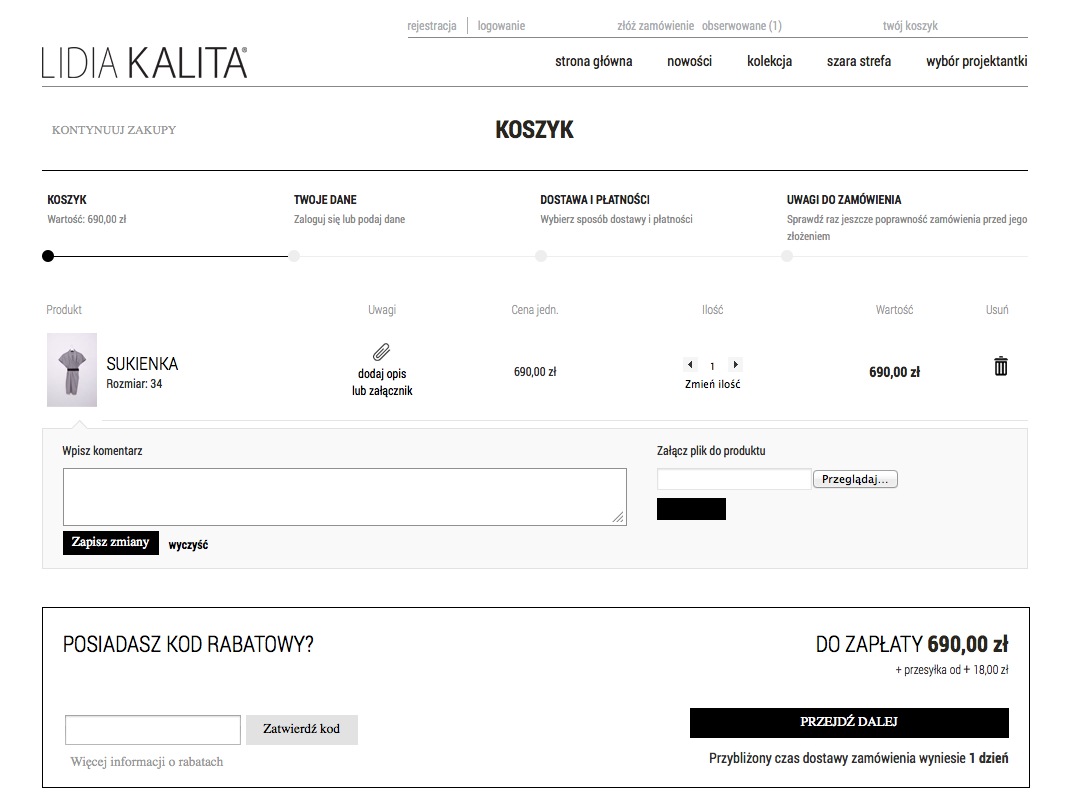Open the rejestracja link
Image resolution: width=1073 pixels, height=802 pixels.
(432, 26)
